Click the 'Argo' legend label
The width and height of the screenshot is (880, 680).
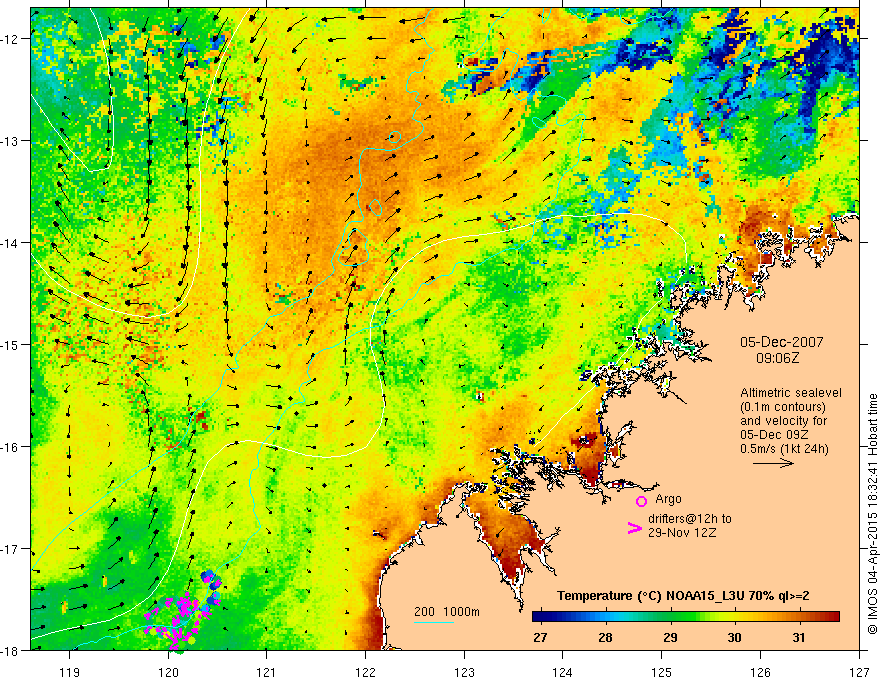click(668, 499)
